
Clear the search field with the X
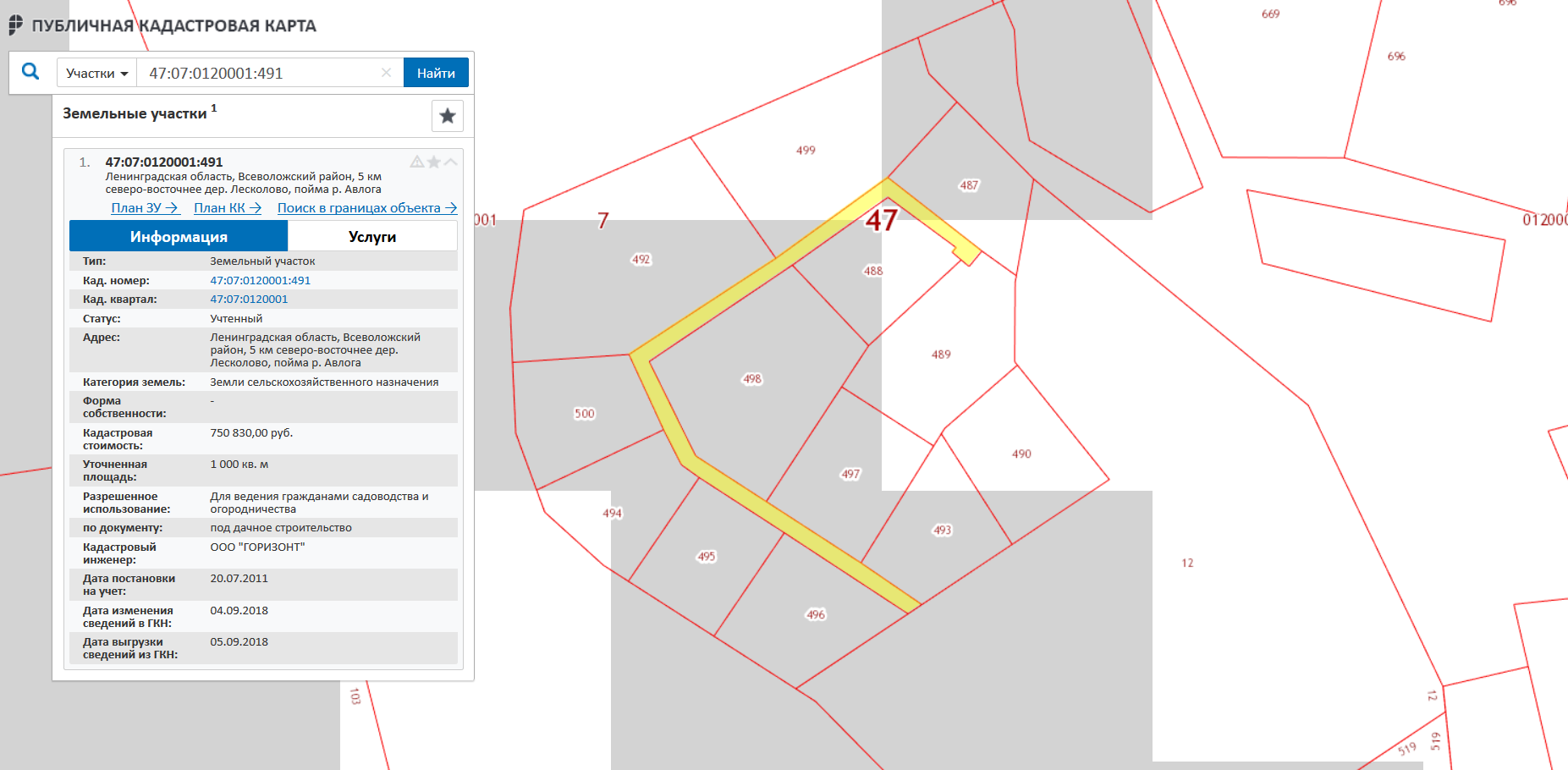tap(386, 73)
